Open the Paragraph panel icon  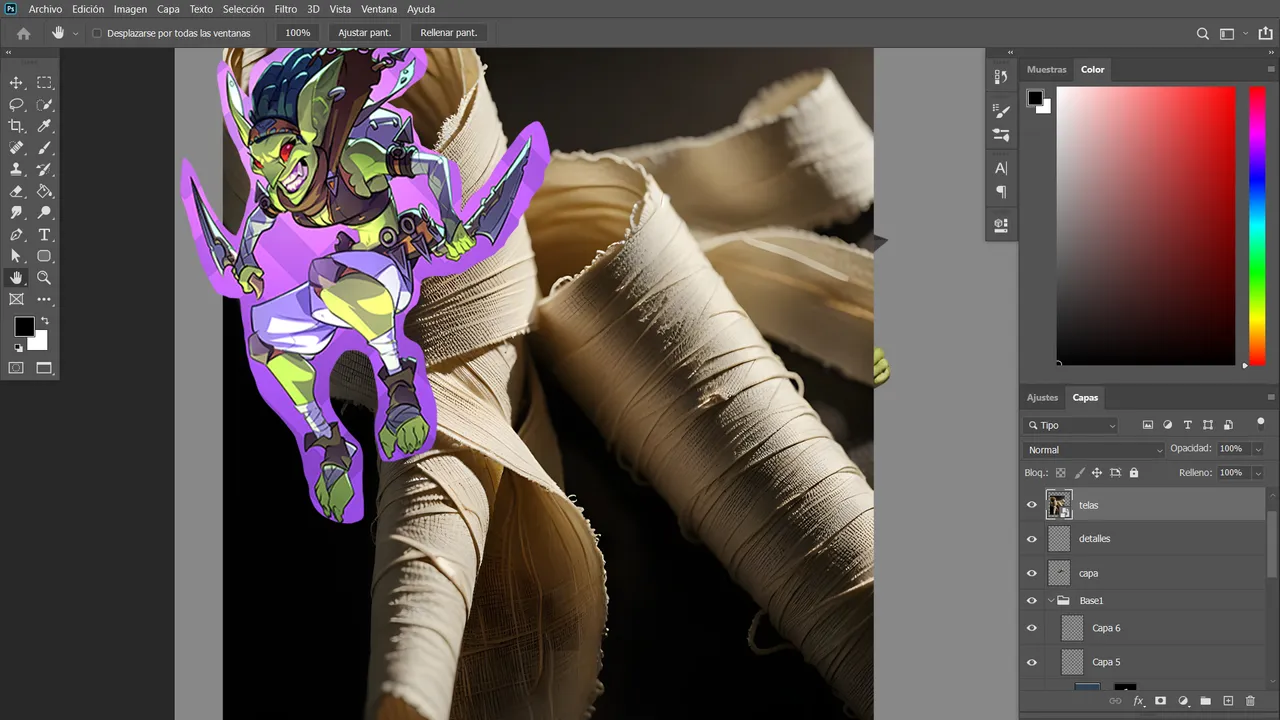(1001, 192)
